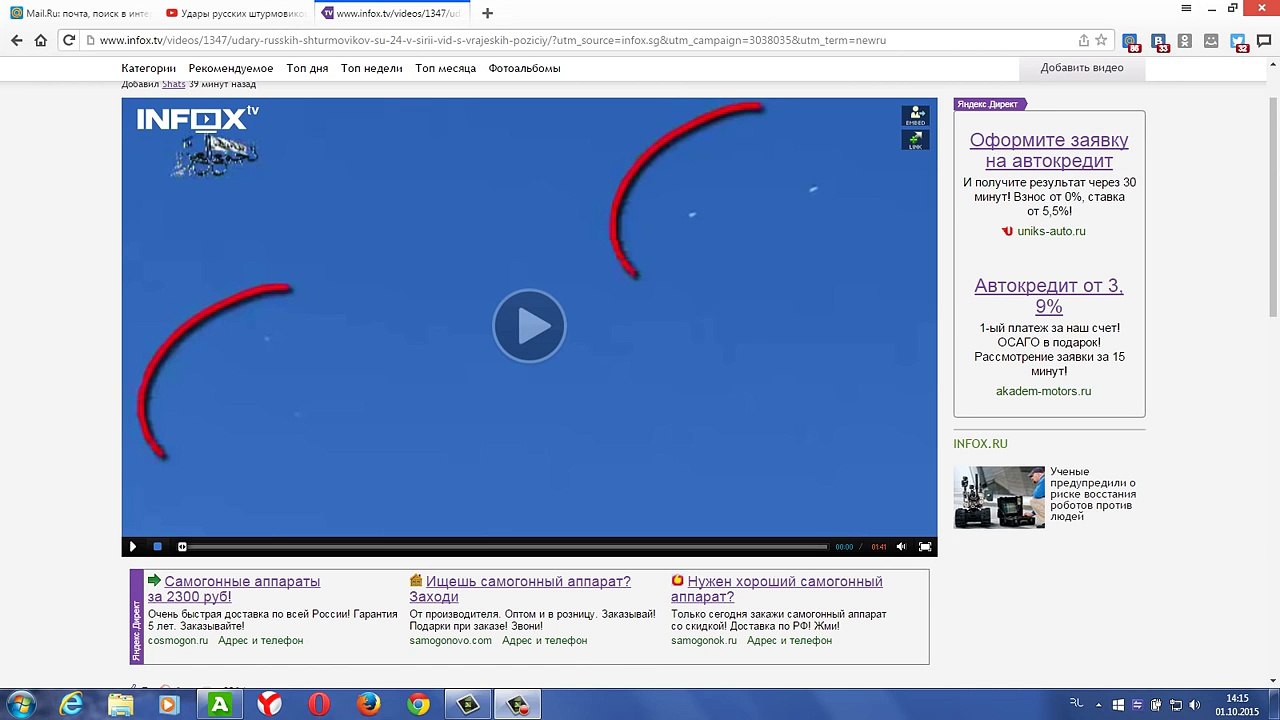
Task: Visit the cosmogon.ru link
Action: click(178, 640)
